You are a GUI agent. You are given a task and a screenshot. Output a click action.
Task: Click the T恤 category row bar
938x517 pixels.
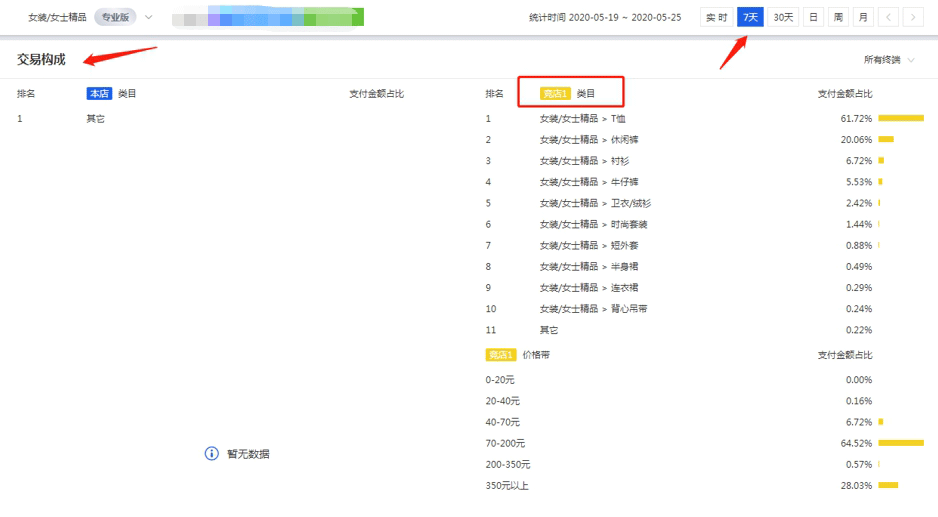[x=901, y=118]
